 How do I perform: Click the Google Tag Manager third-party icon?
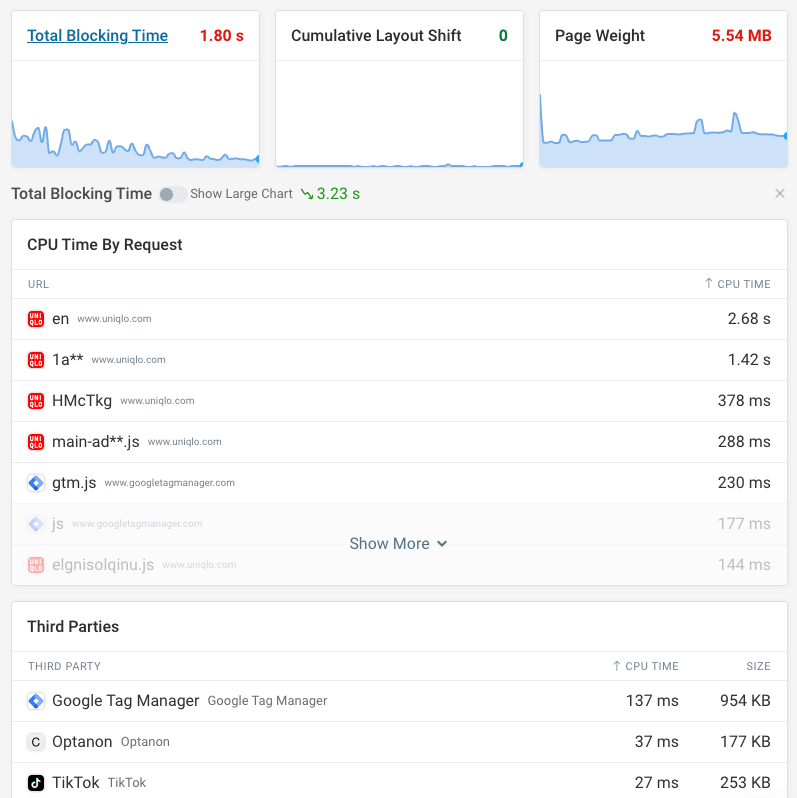click(36, 701)
